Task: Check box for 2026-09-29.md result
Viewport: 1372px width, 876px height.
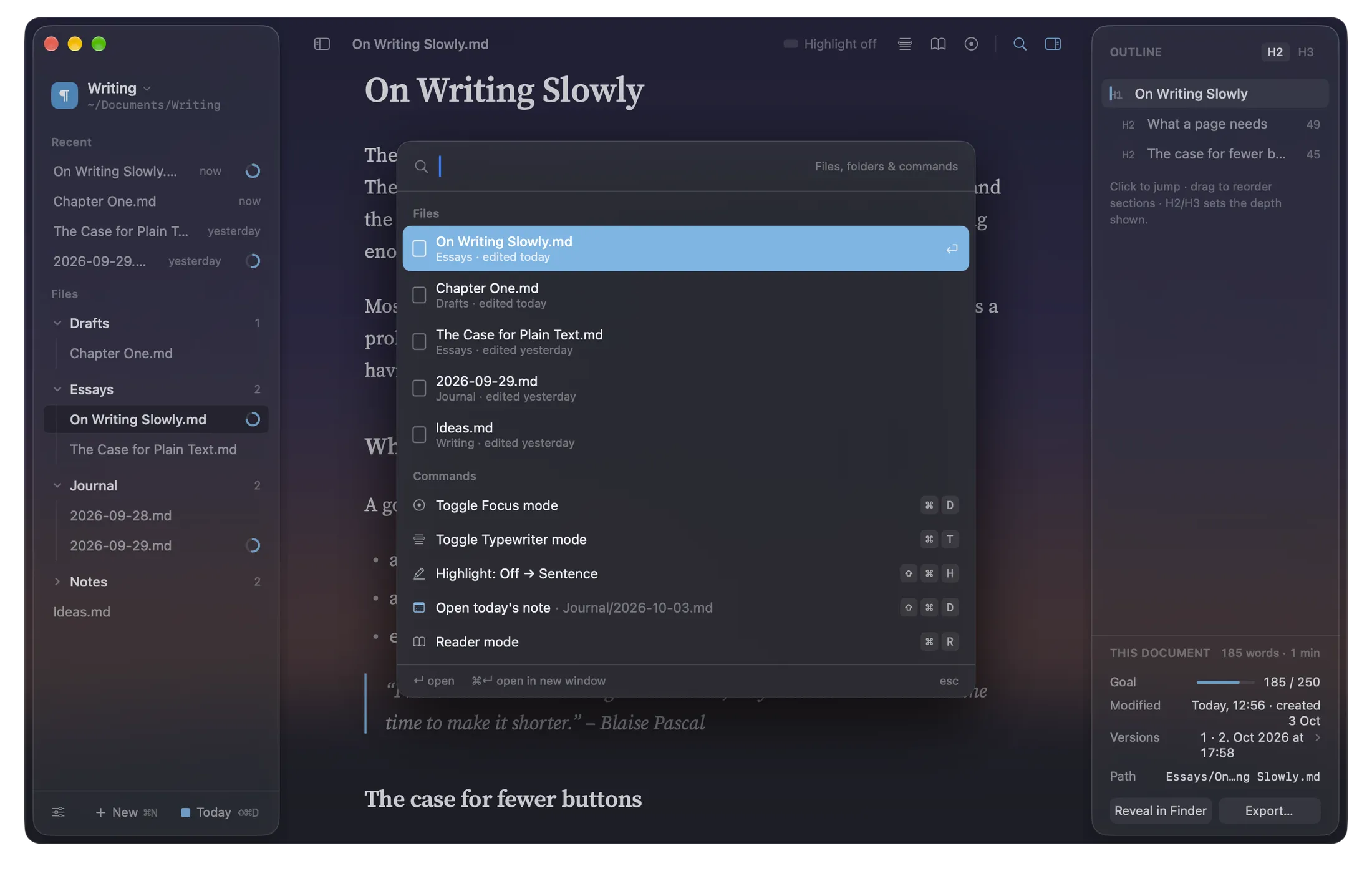Action: click(419, 388)
